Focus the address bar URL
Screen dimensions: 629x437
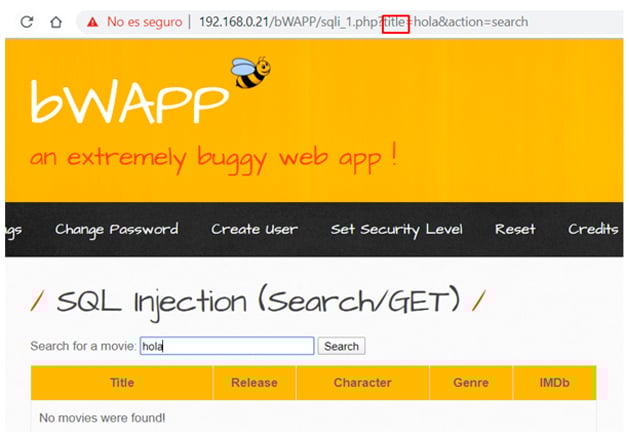[x=362, y=21]
